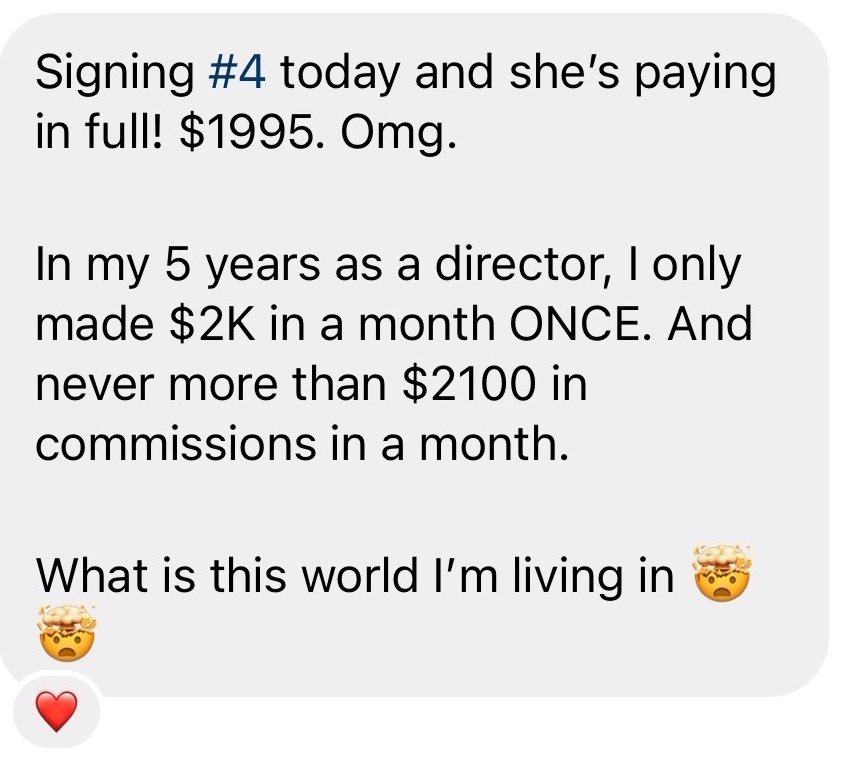The width and height of the screenshot is (858, 765).
Task: Tap the exploding head emoji on the last line
Action: pos(67,633)
